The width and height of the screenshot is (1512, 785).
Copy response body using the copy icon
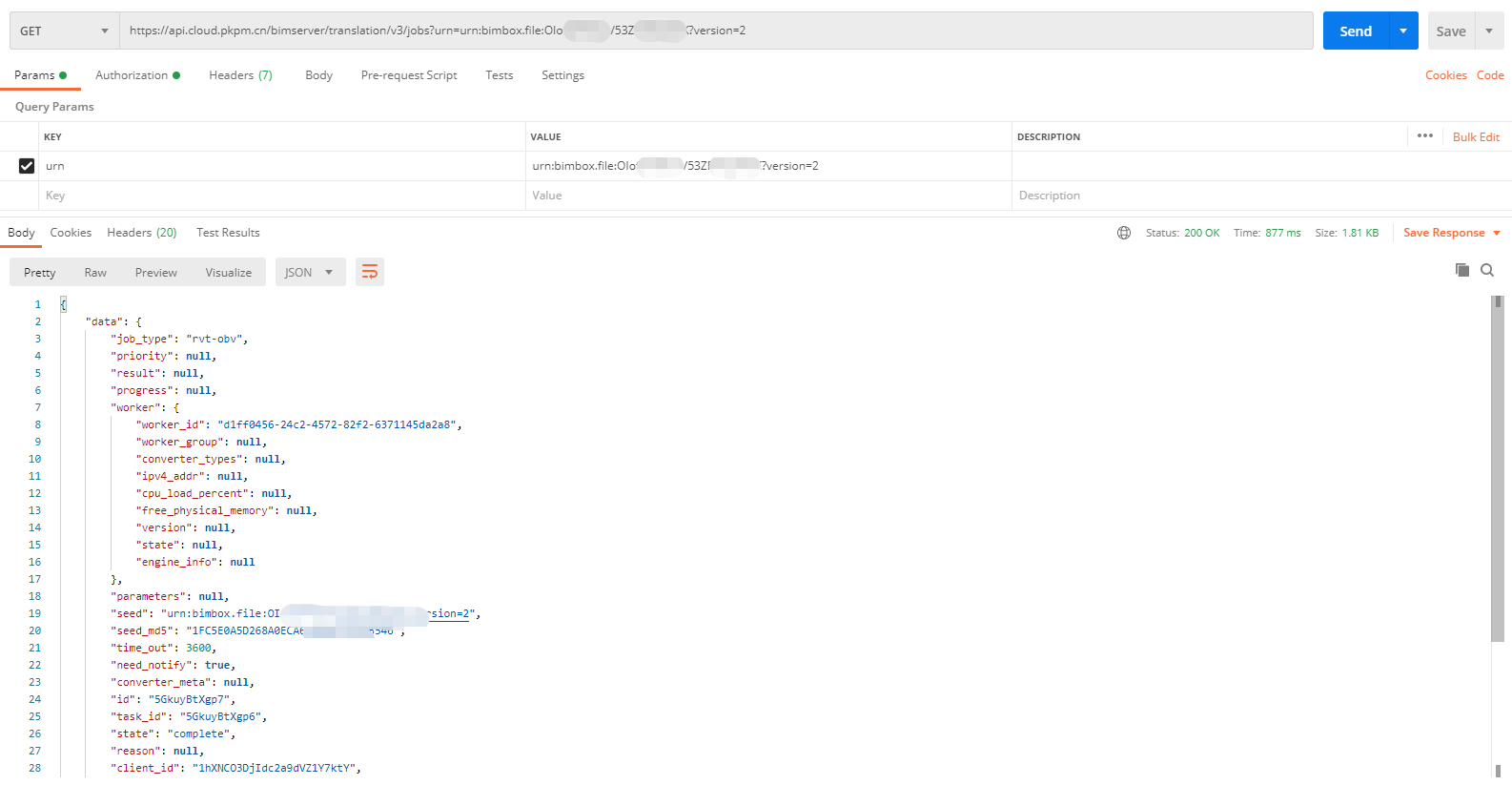[x=1461, y=271]
